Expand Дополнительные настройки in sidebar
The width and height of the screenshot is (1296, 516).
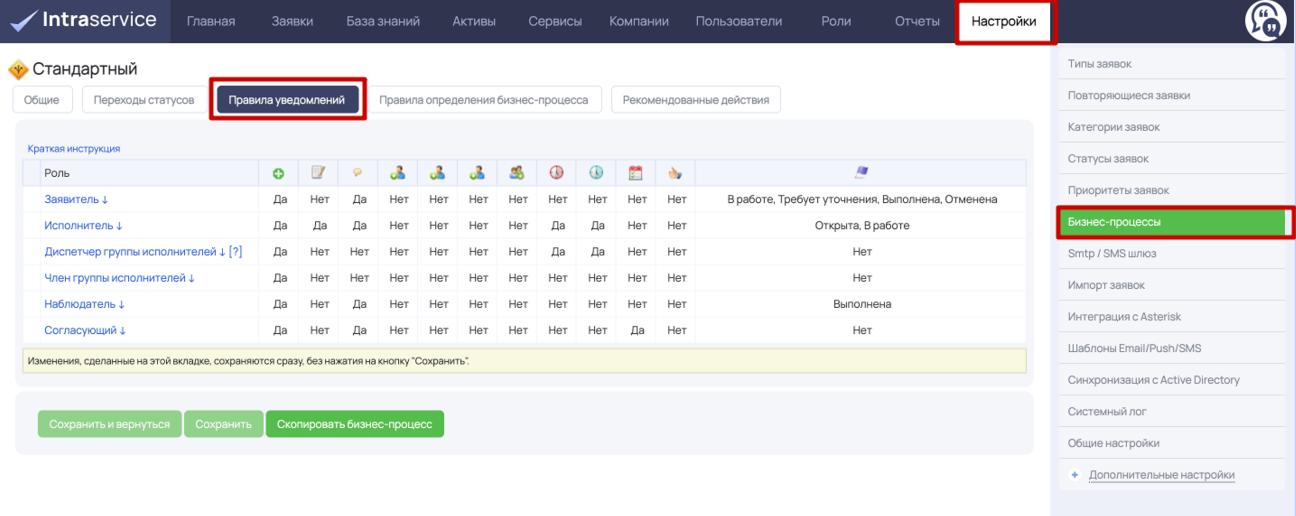coord(1161,475)
